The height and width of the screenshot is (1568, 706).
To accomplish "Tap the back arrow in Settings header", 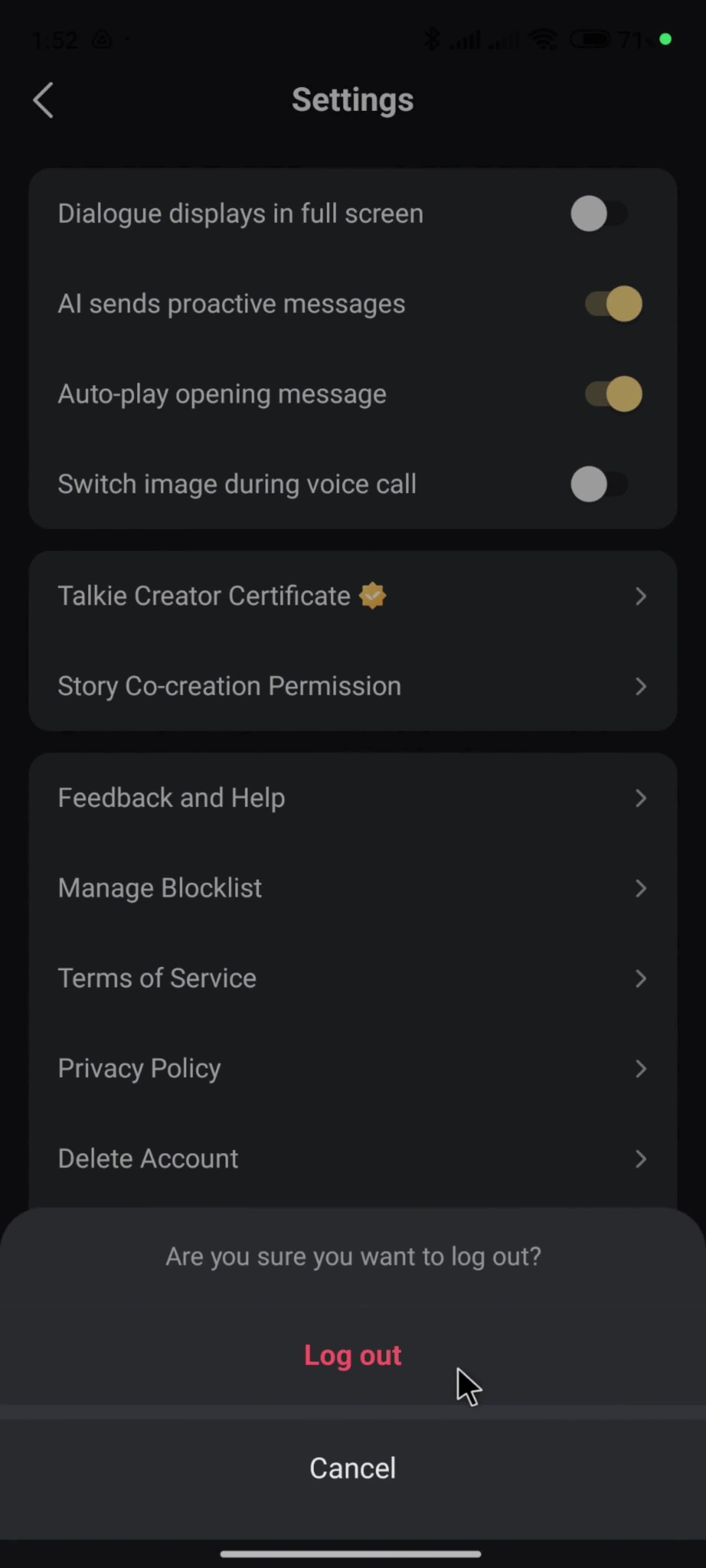I will pos(43,100).
